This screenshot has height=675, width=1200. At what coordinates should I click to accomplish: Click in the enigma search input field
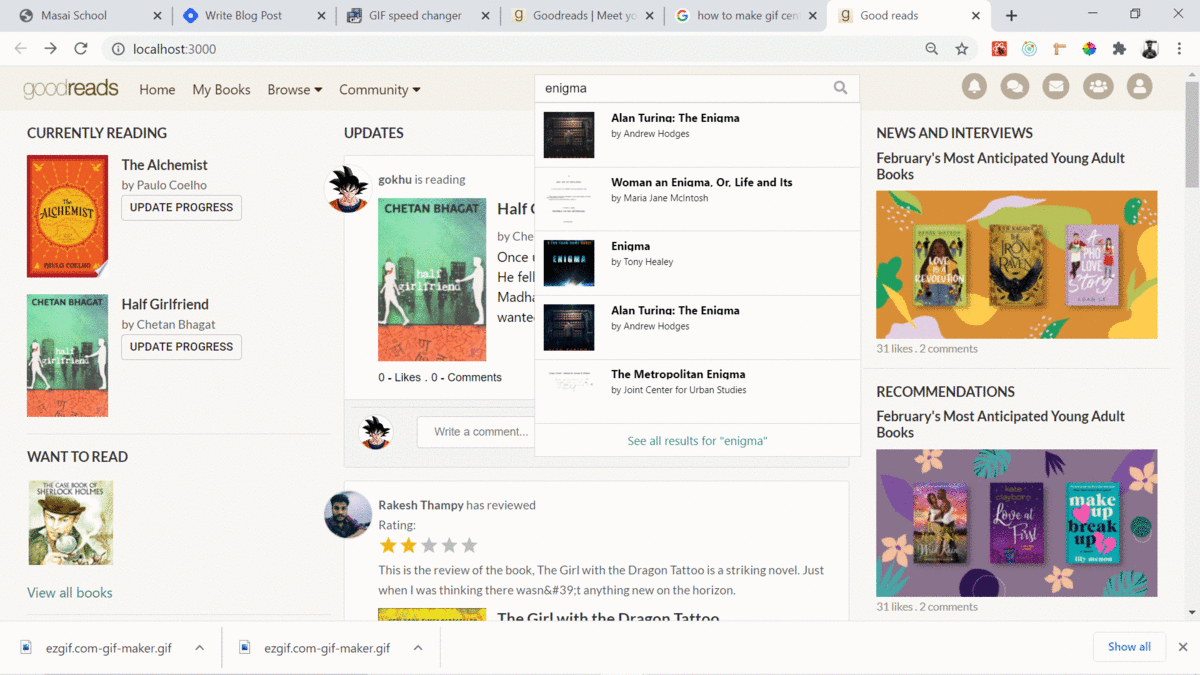pos(685,88)
